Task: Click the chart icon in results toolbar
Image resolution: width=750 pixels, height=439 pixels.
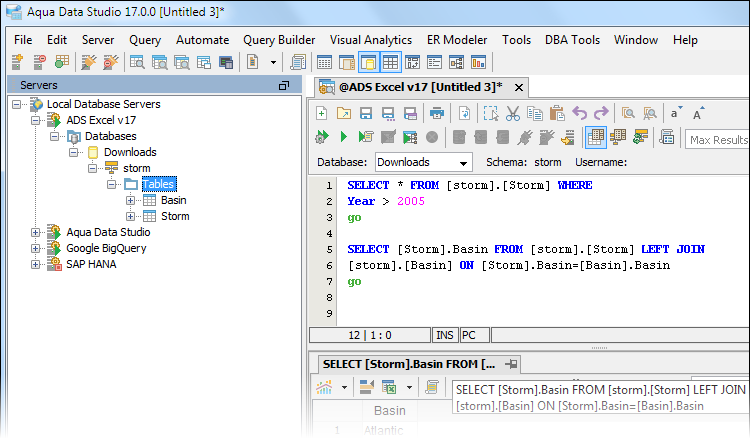Action: click(x=324, y=387)
